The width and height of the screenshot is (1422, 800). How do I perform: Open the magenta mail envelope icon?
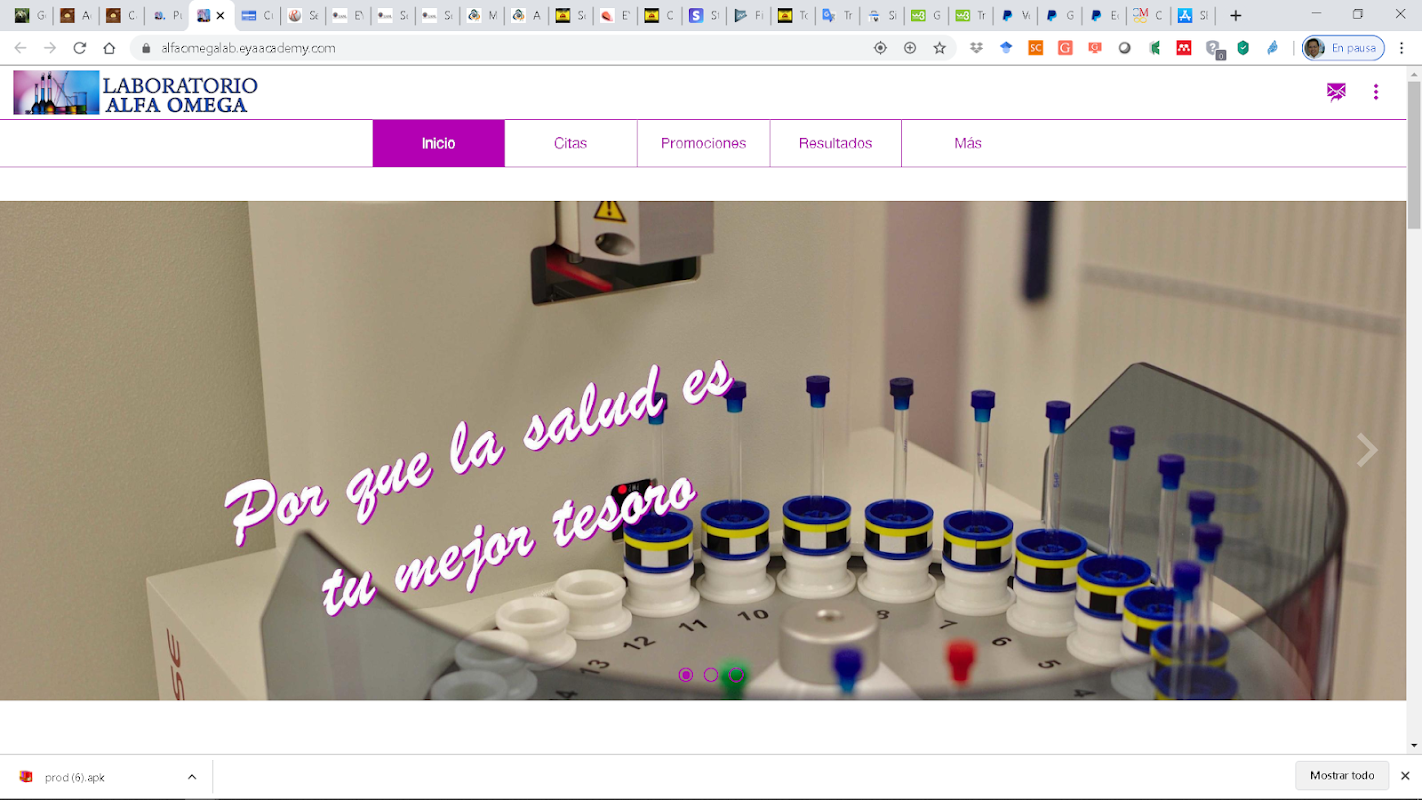tap(1336, 92)
